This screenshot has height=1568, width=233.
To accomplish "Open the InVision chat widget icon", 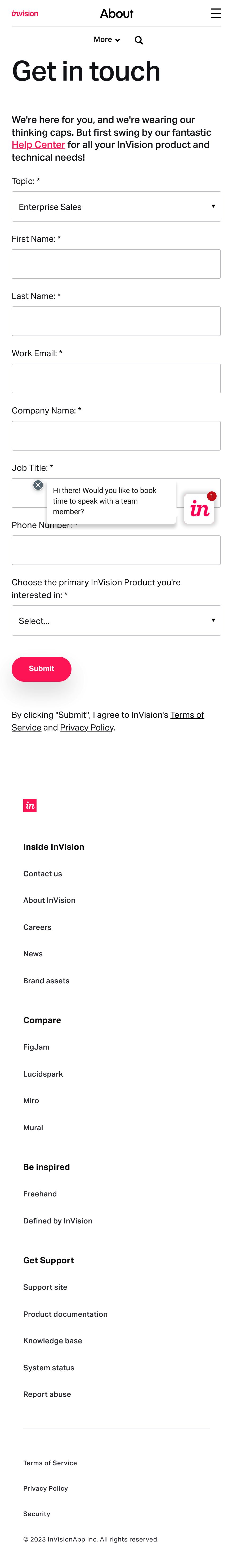I will [199, 509].
